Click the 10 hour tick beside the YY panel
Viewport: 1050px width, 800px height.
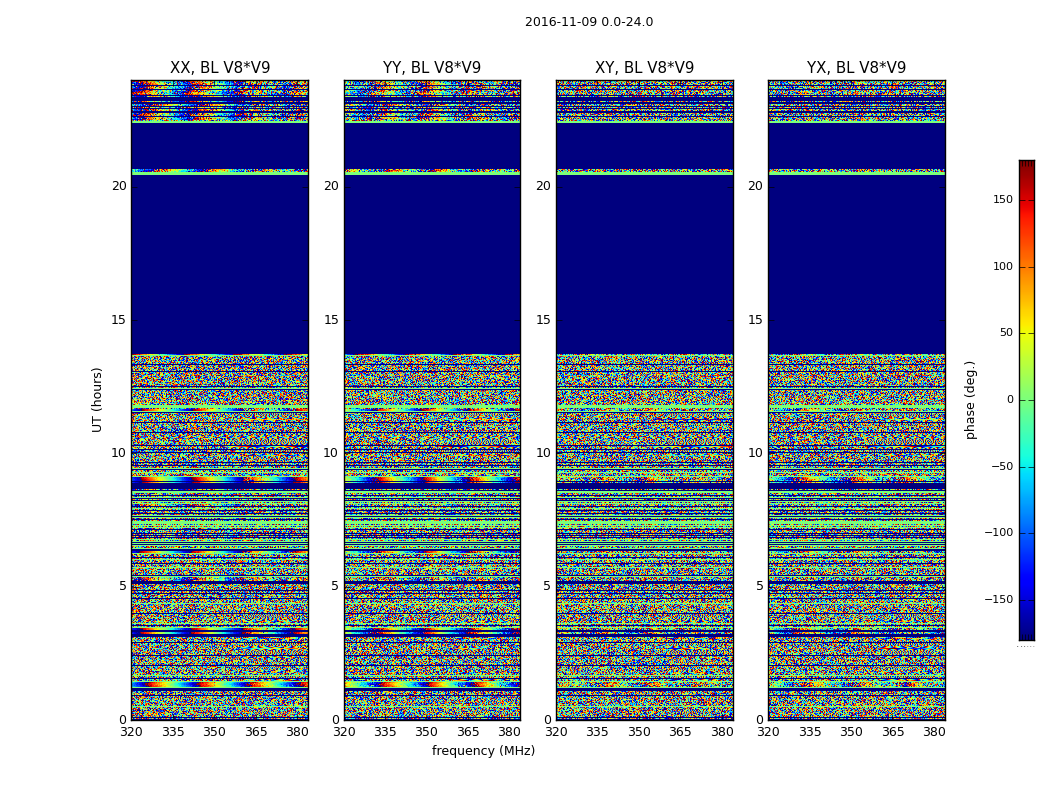330,453
